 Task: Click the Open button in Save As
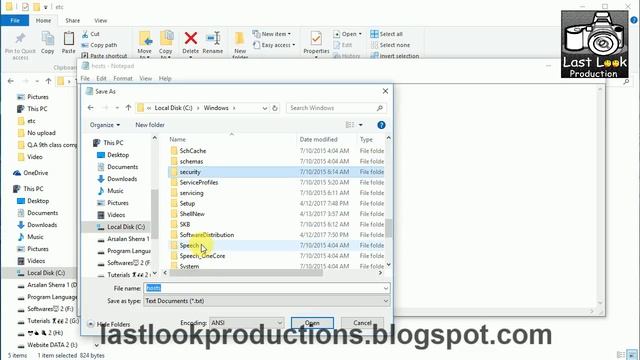(312, 323)
